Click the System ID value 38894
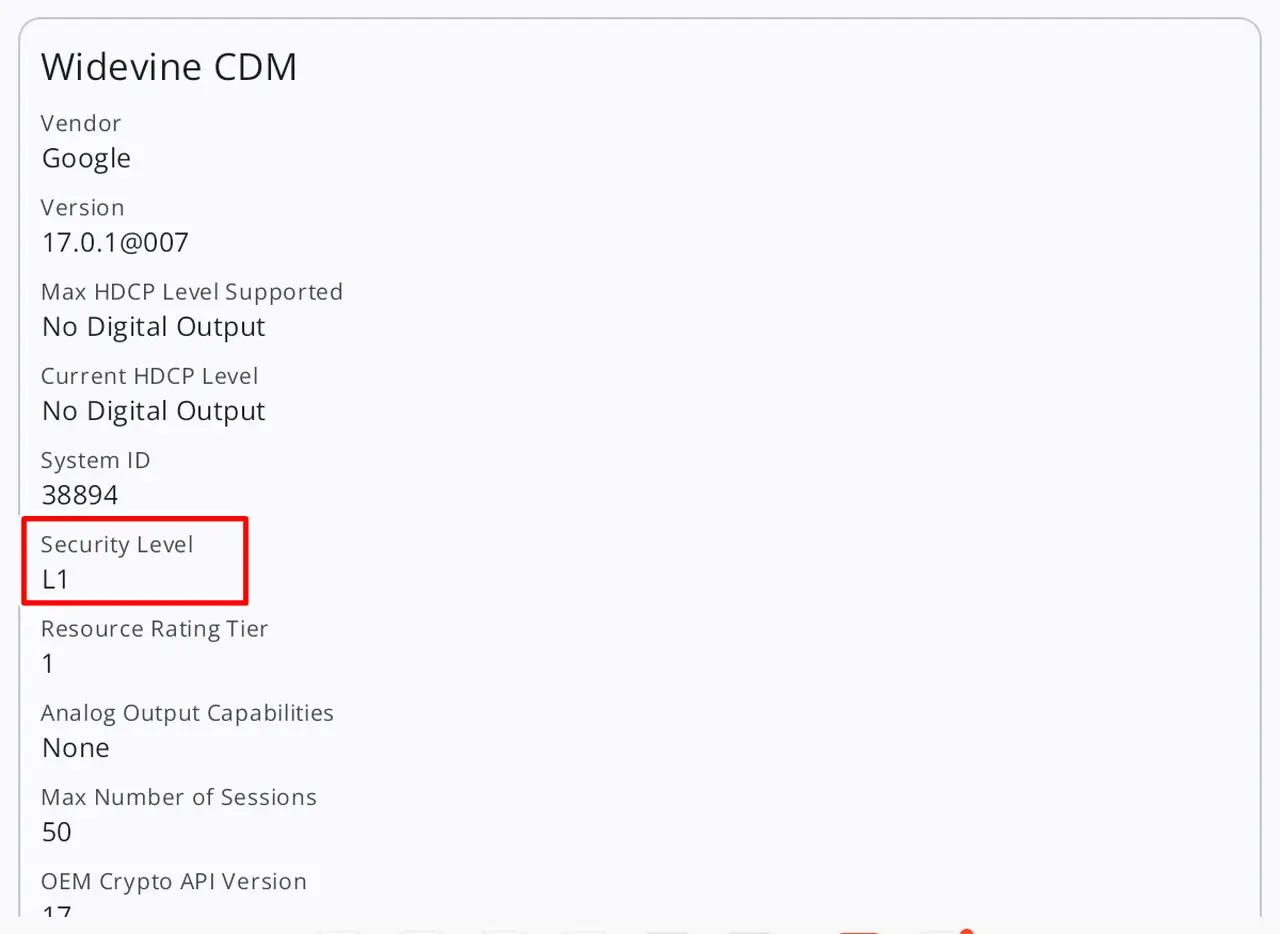This screenshot has height=934, width=1280. click(80, 495)
